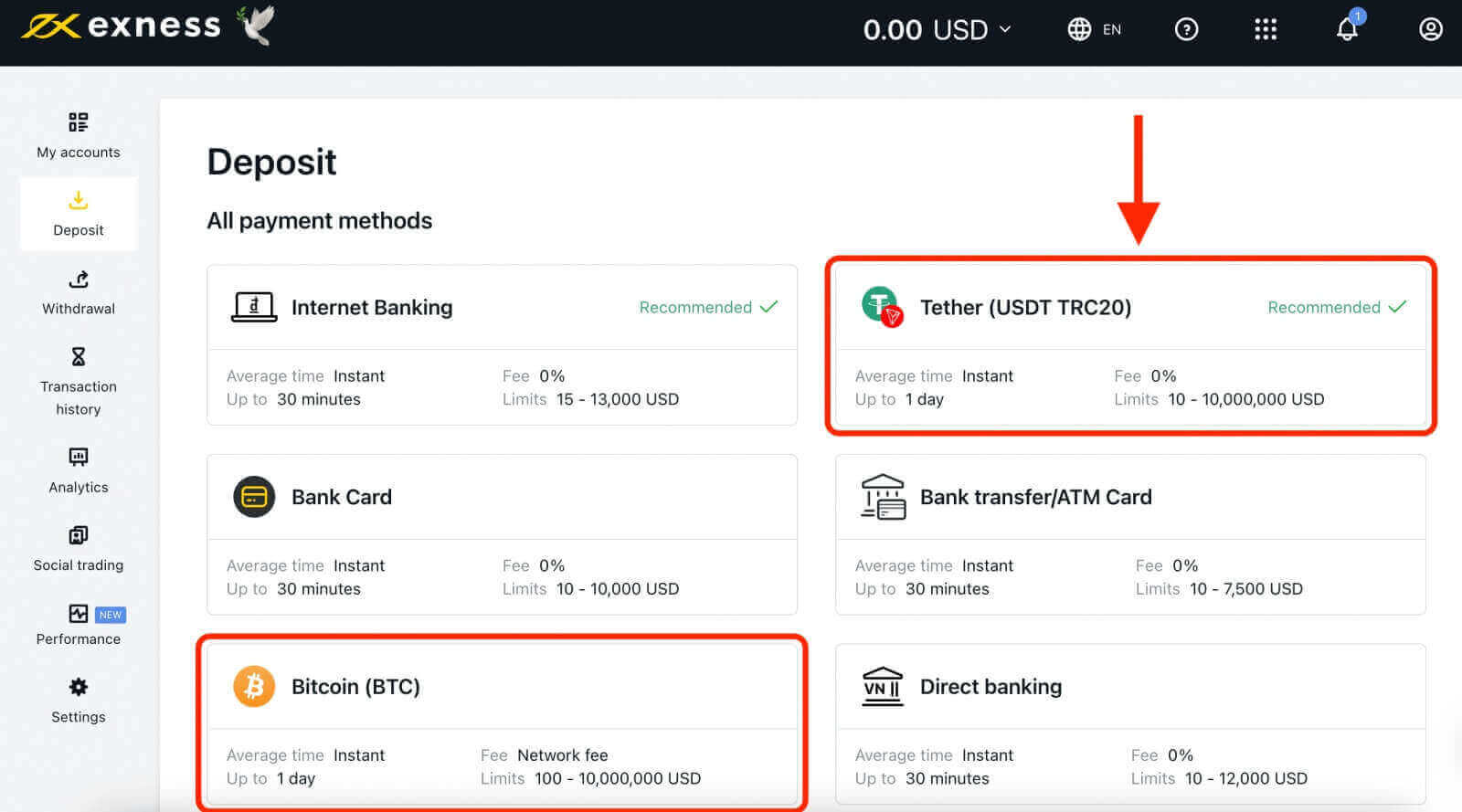Open Analytics in the sidebar
The width and height of the screenshot is (1462, 812).
click(x=79, y=470)
